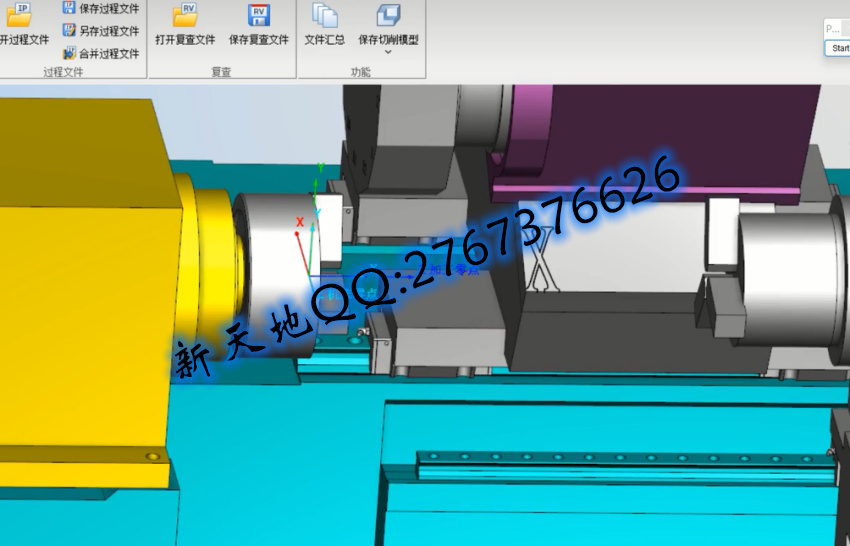The image size is (850, 546).
Task: Click Merge Process Files (合并过程文件)
Action: (100, 54)
